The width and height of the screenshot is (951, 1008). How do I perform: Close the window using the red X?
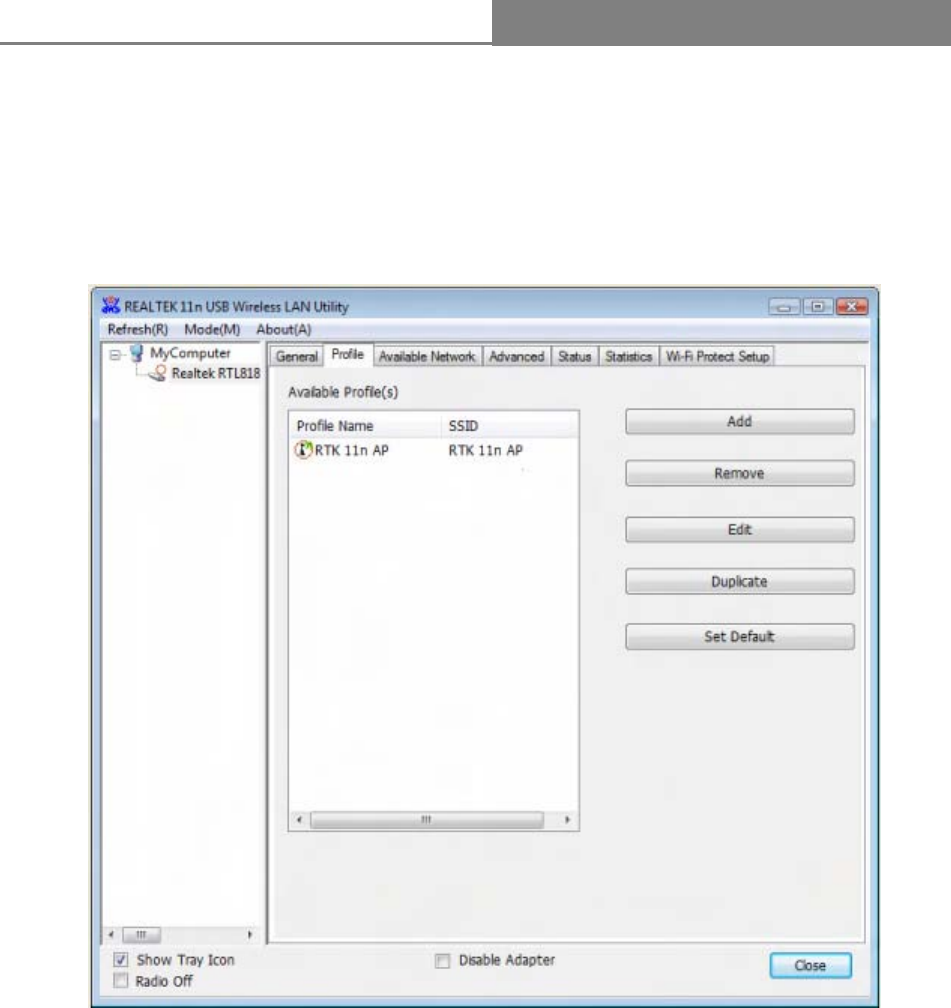pos(852,307)
